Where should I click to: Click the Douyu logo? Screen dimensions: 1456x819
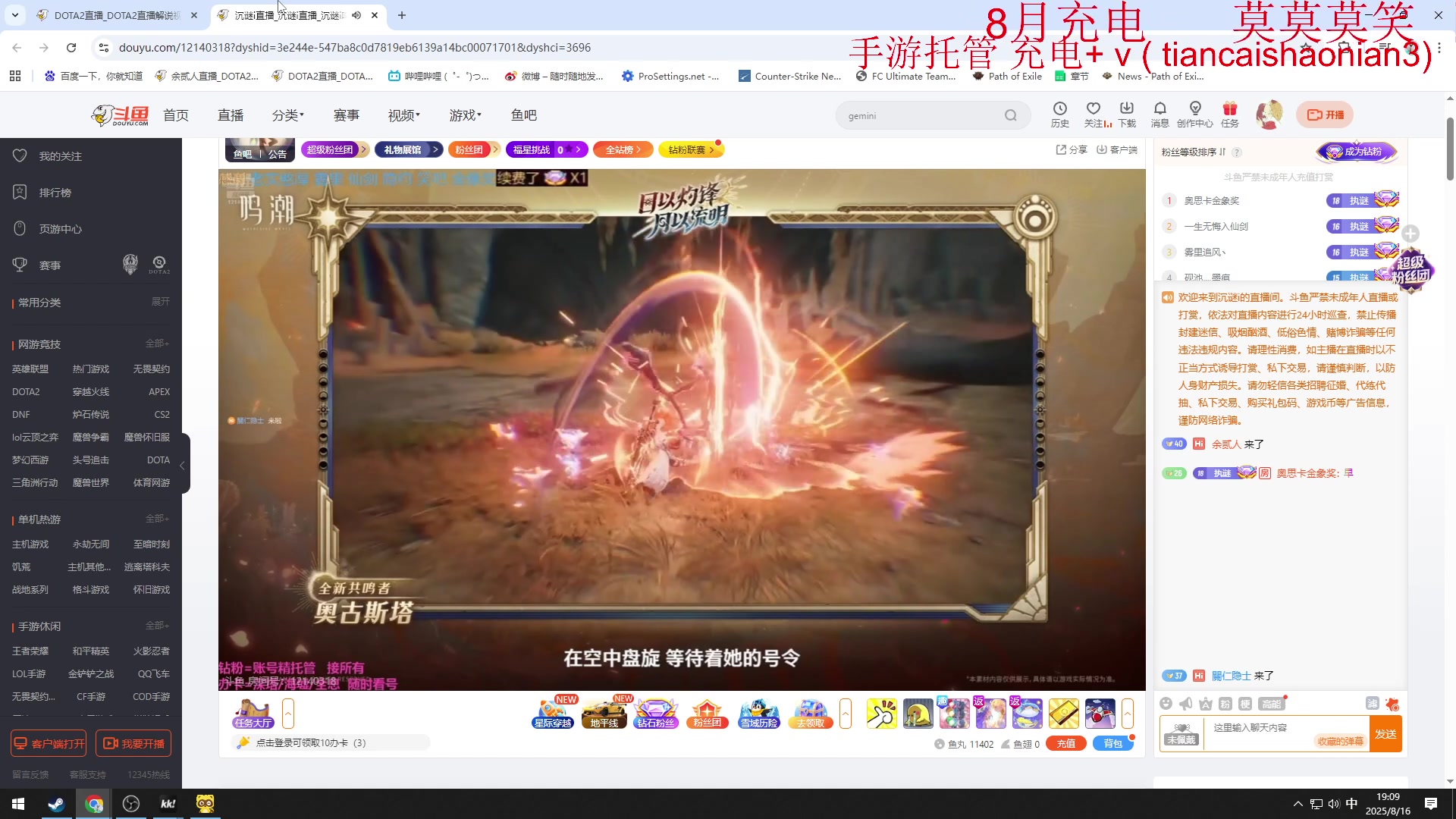(120, 115)
